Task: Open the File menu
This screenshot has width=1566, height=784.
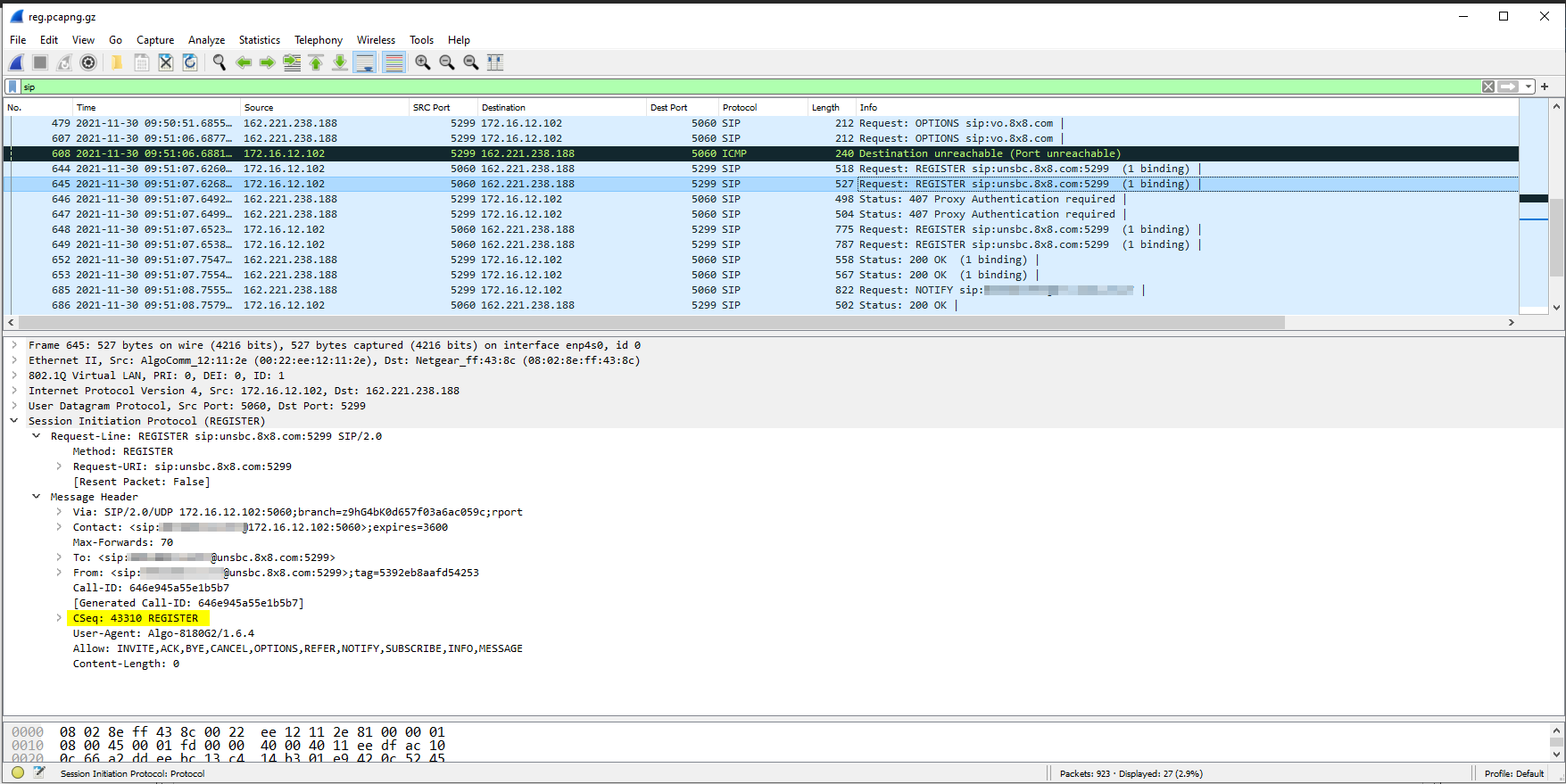Action: (x=18, y=40)
